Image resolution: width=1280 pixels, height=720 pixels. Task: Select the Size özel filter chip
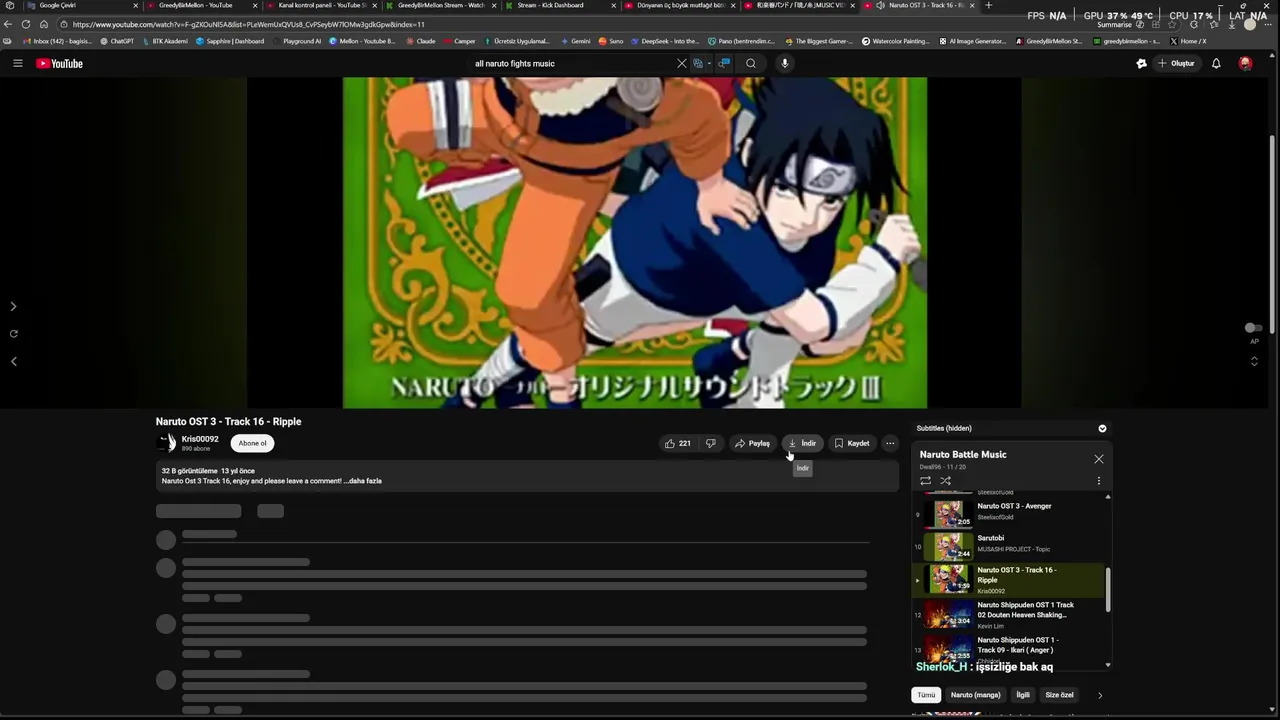1059,695
